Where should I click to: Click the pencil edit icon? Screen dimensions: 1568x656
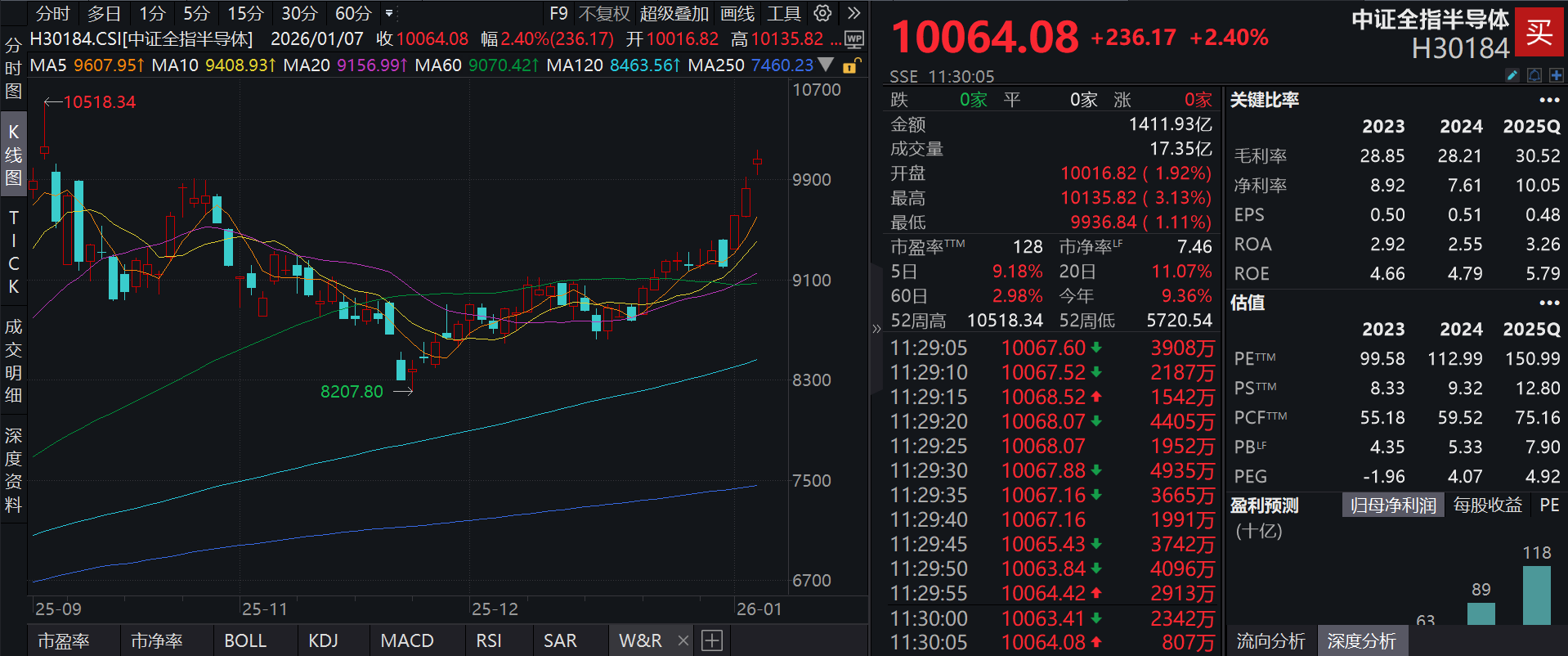click(1512, 75)
